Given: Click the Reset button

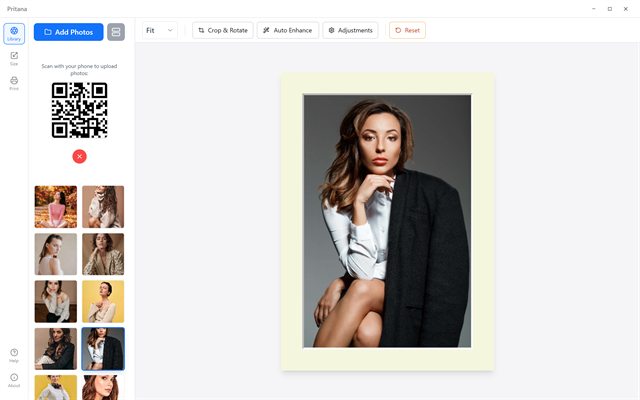Looking at the screenshot, I should point(407,30).
